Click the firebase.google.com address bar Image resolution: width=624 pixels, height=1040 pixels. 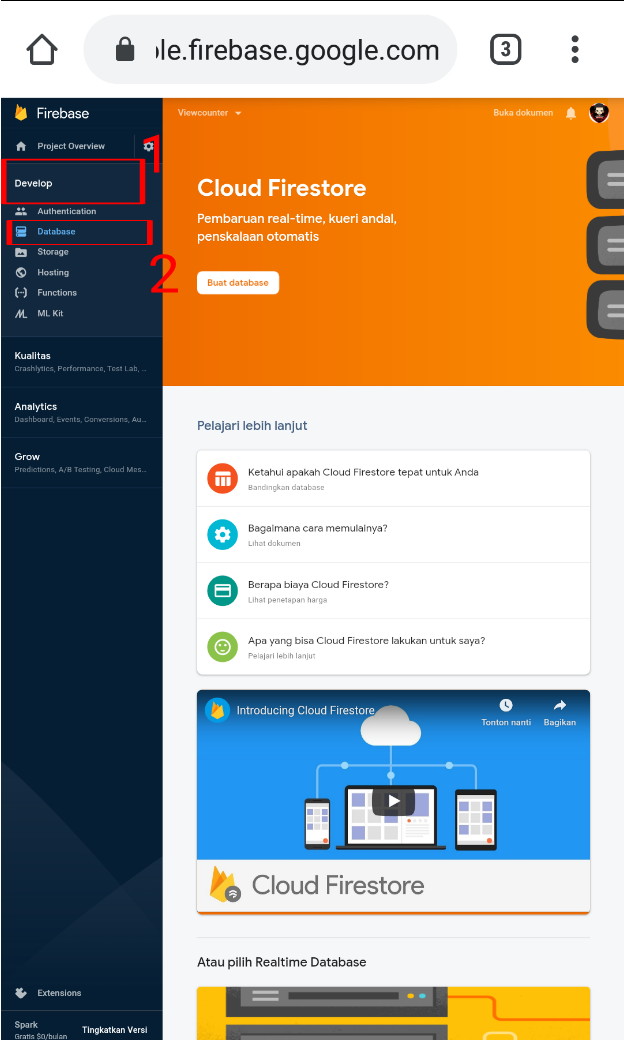tap(270, 50)
